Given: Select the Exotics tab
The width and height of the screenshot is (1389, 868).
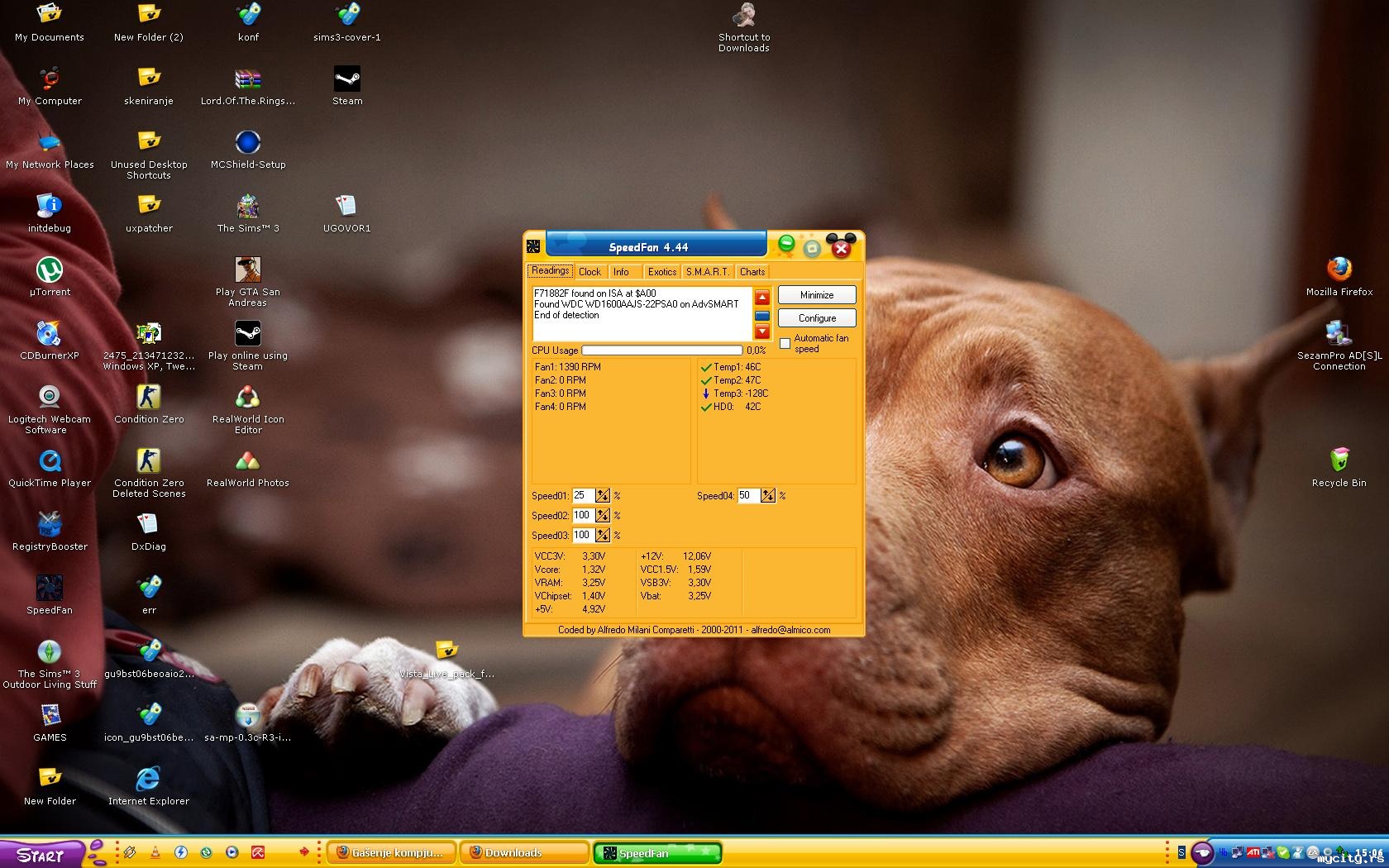Looking at the screenshot, I should [661, 272].
